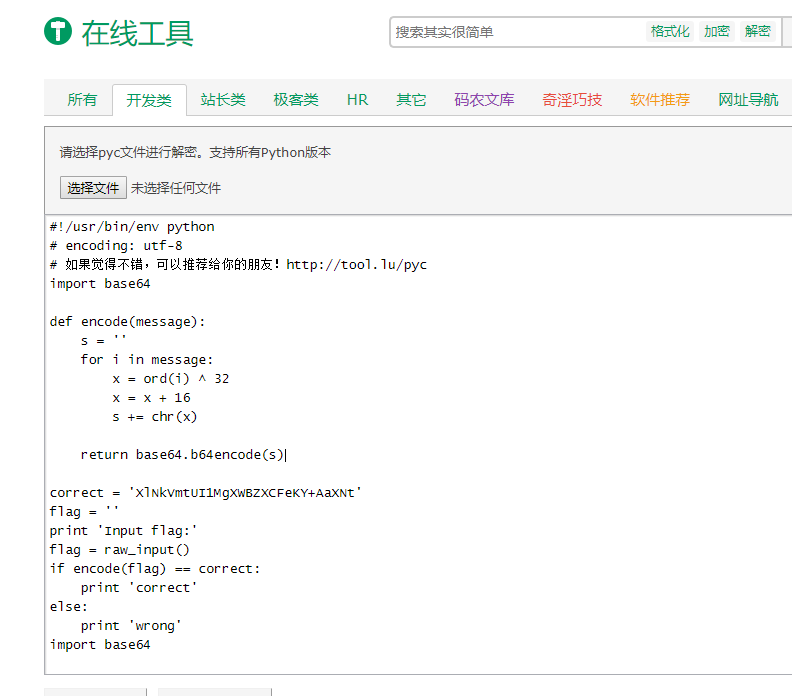793x697 pixels.
Task: Click the 'def encode(message):' line
Action: (x=127, y=322)
